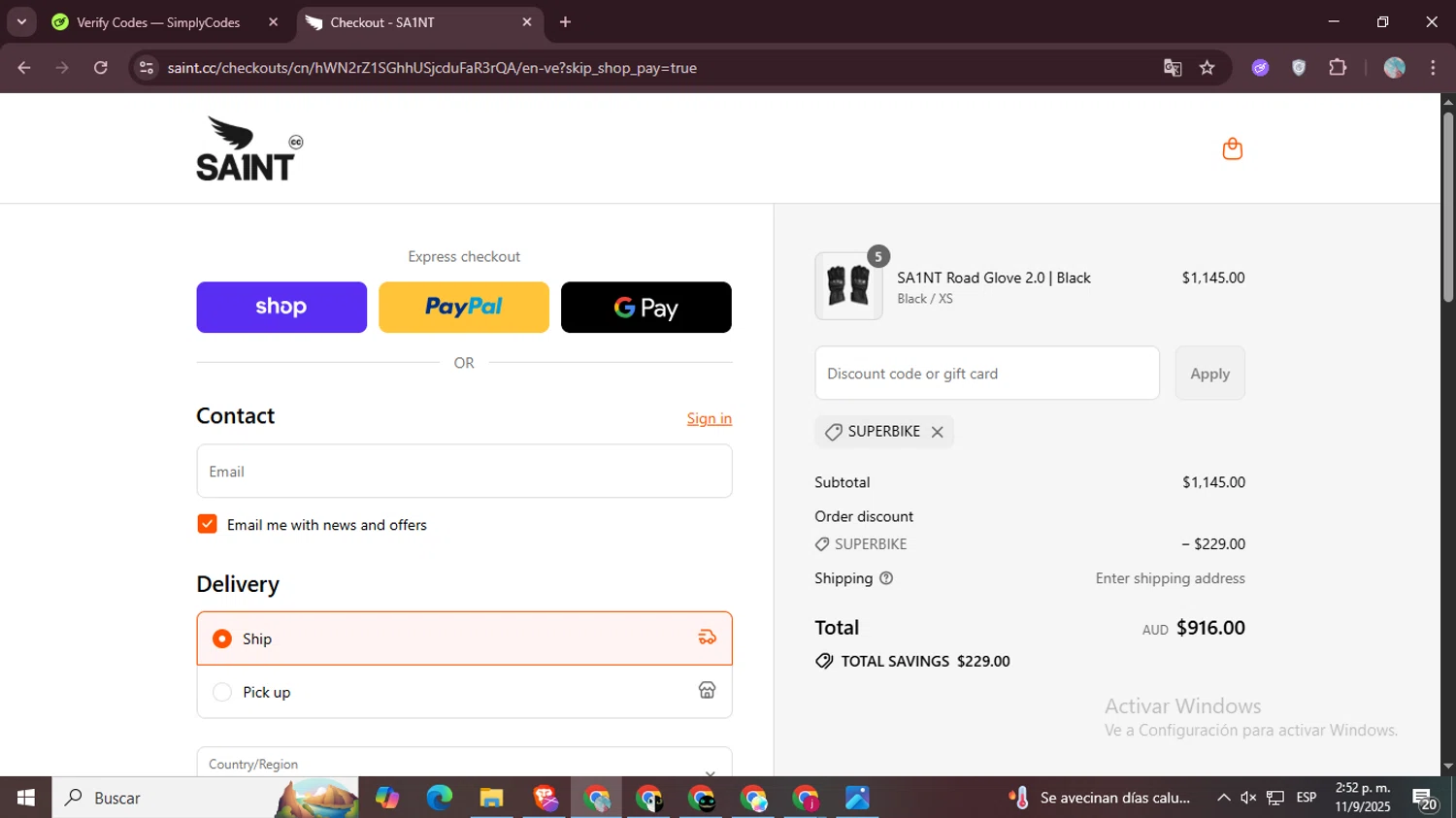Click the Apply discount button
Viewport: 1456px width, 818px height.
[1209, 374]
